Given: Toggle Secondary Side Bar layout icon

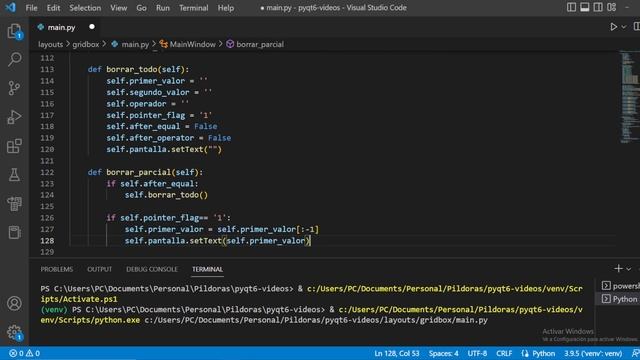Looking at the screenshot, I should pos(598,7).
